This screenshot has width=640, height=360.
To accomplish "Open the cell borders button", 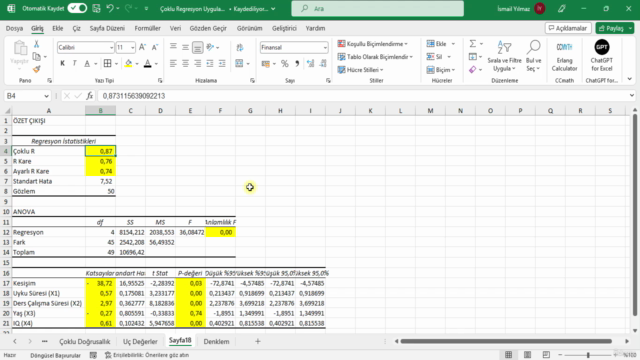I will coord(107,63).
